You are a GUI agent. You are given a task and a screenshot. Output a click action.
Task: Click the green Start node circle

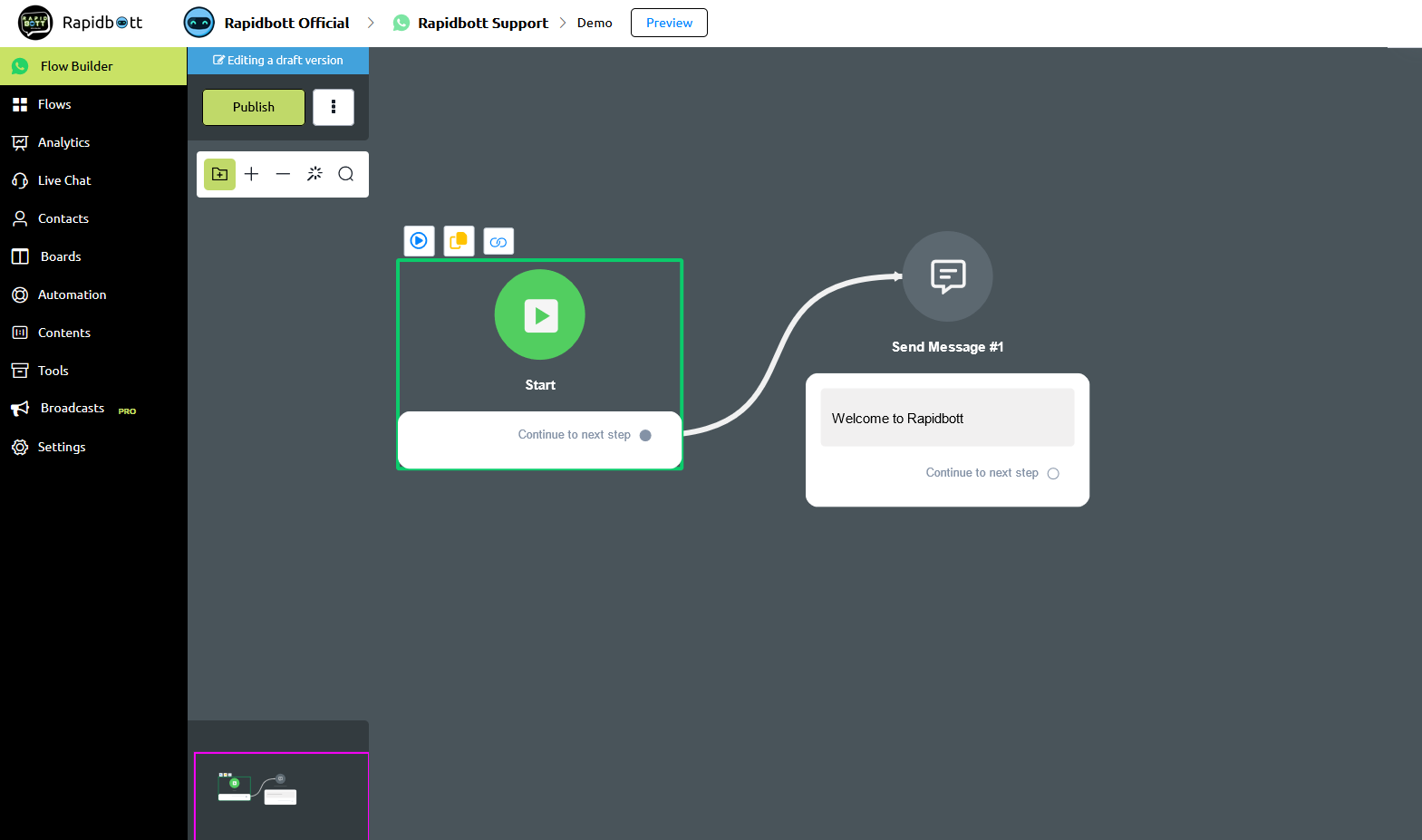click(540, 315)
